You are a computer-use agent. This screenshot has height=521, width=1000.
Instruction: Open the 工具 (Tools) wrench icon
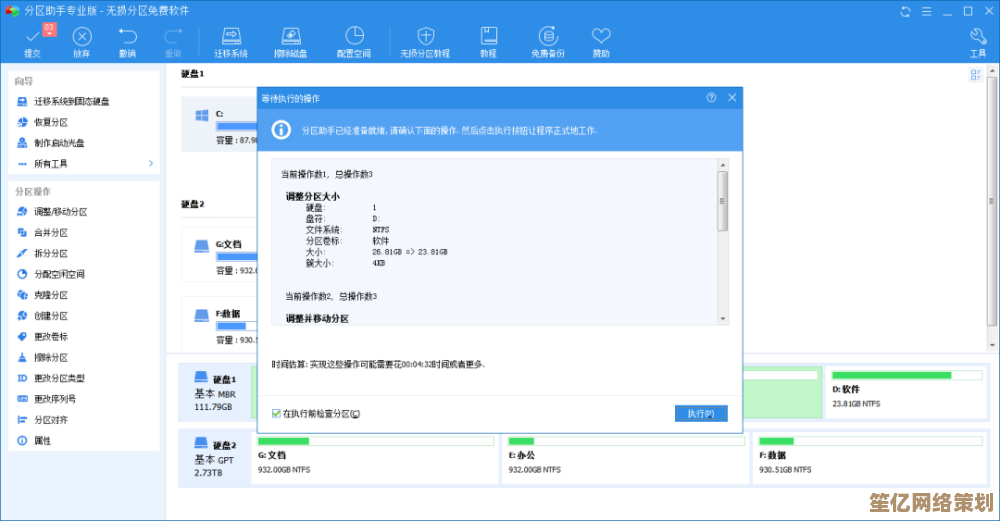(x=978, y=37)
